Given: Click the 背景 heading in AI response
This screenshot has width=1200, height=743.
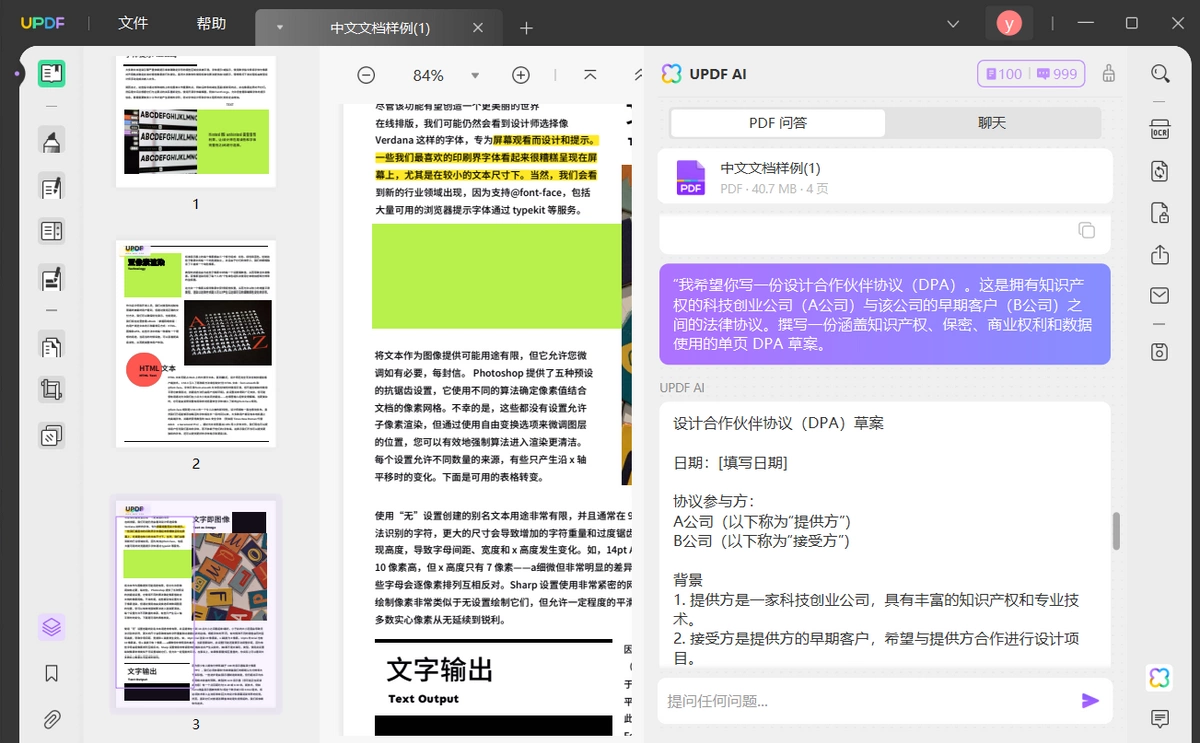Looking at the screenshot, I should (688, 580).
